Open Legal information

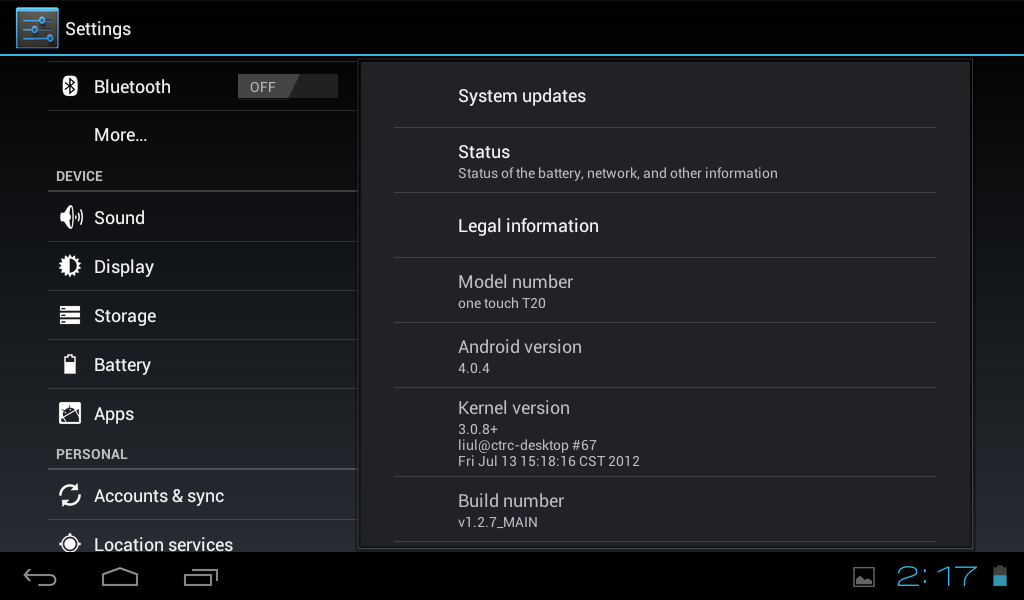coord(664,226)
